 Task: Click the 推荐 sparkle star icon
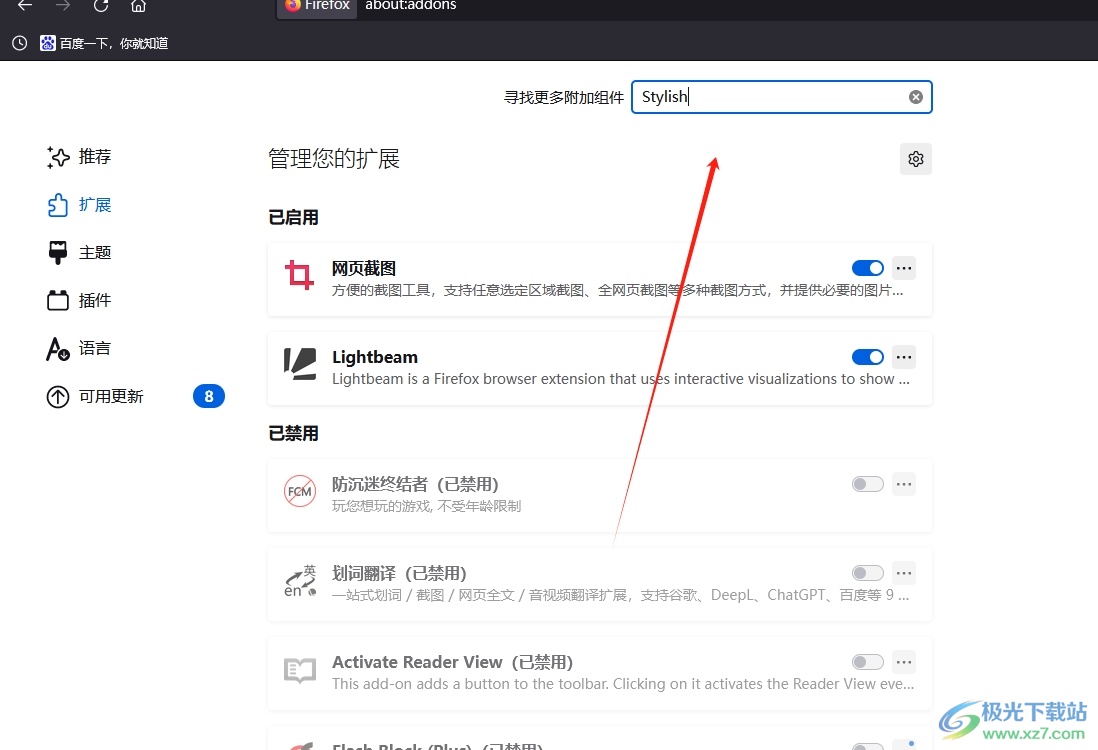pos(58,157)
